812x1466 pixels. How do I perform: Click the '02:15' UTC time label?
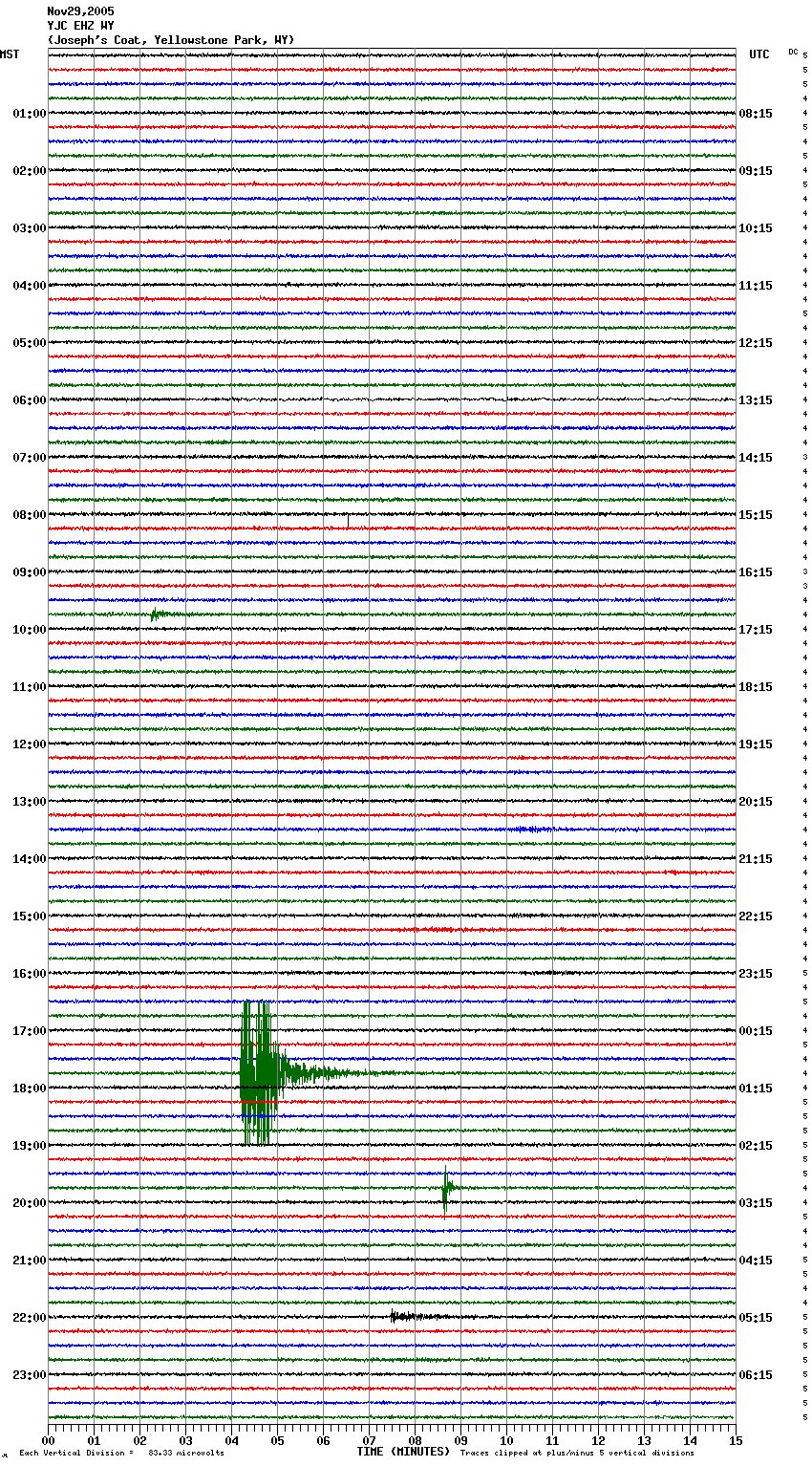756,1146
